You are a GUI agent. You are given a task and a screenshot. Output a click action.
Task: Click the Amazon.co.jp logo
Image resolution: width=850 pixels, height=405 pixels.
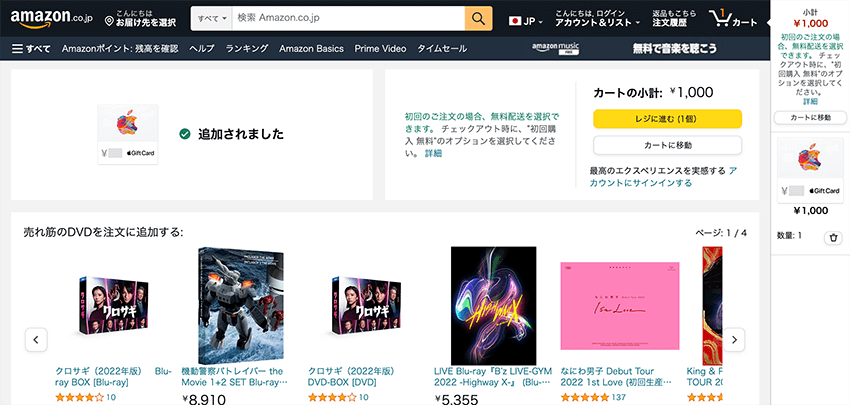pos(51,18)
